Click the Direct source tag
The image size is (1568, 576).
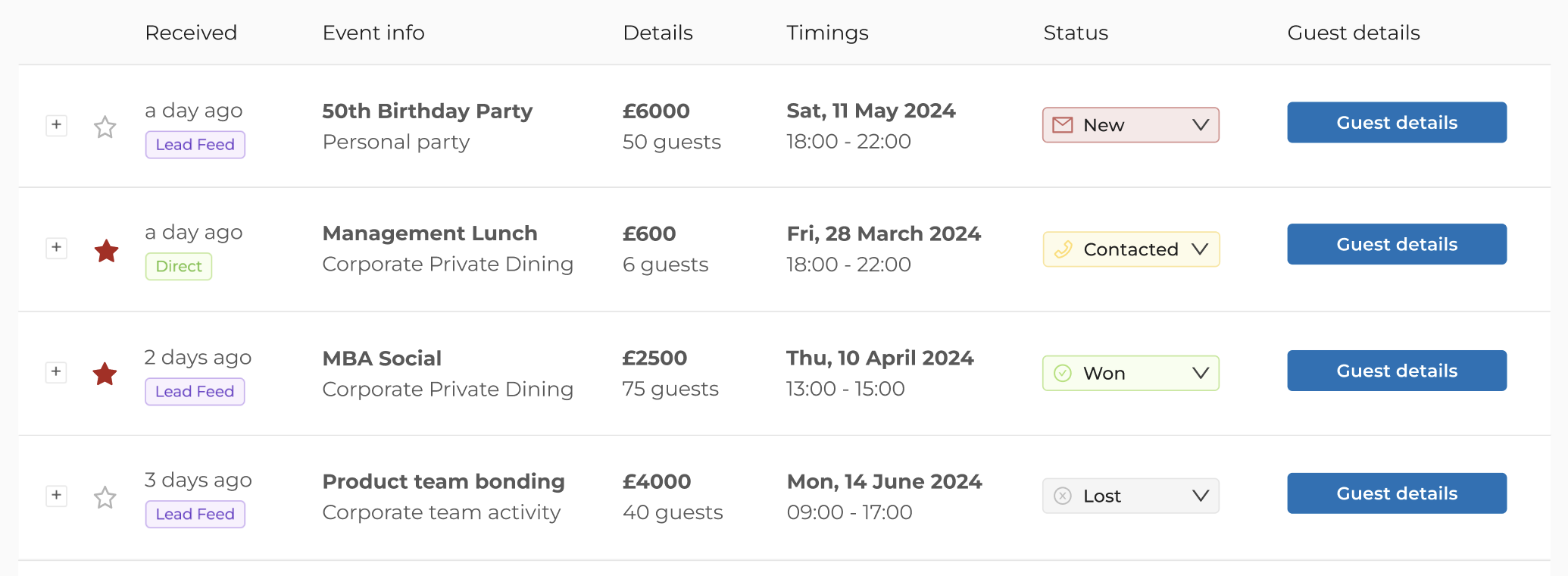179,266
